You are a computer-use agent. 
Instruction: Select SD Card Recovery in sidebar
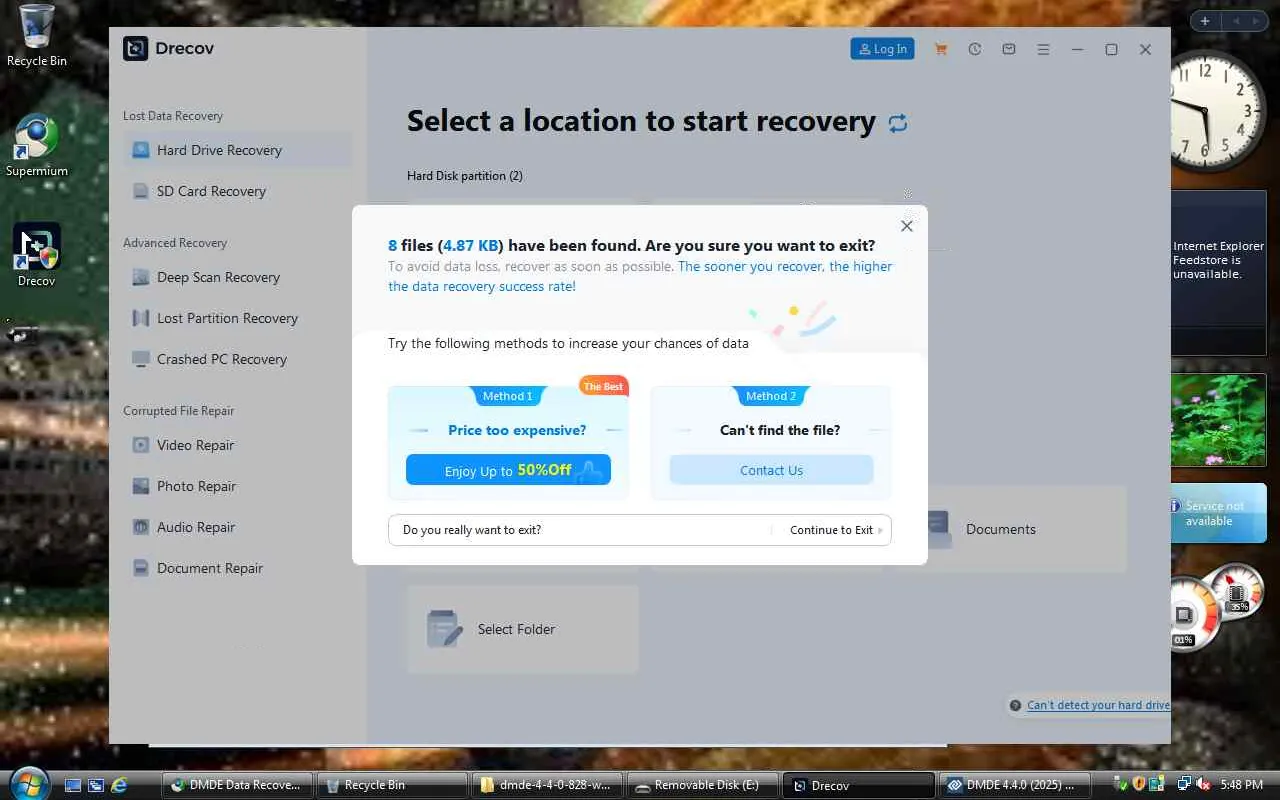click(x=238, y=191)
